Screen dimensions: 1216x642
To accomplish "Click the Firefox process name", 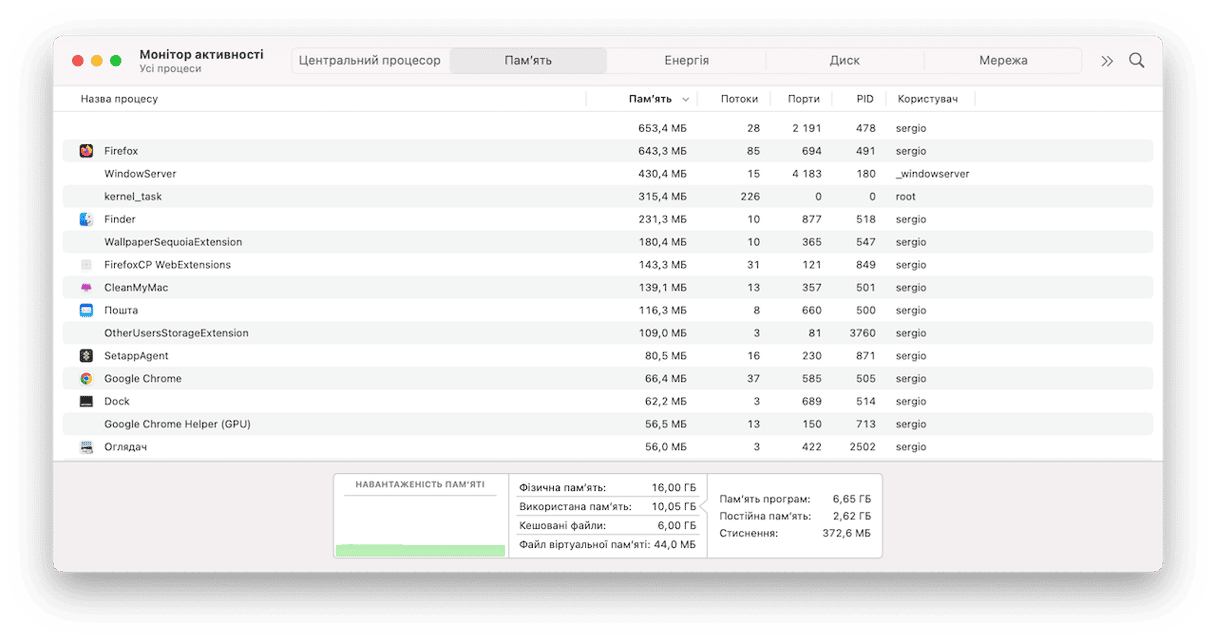I will (x=121, y=151).
